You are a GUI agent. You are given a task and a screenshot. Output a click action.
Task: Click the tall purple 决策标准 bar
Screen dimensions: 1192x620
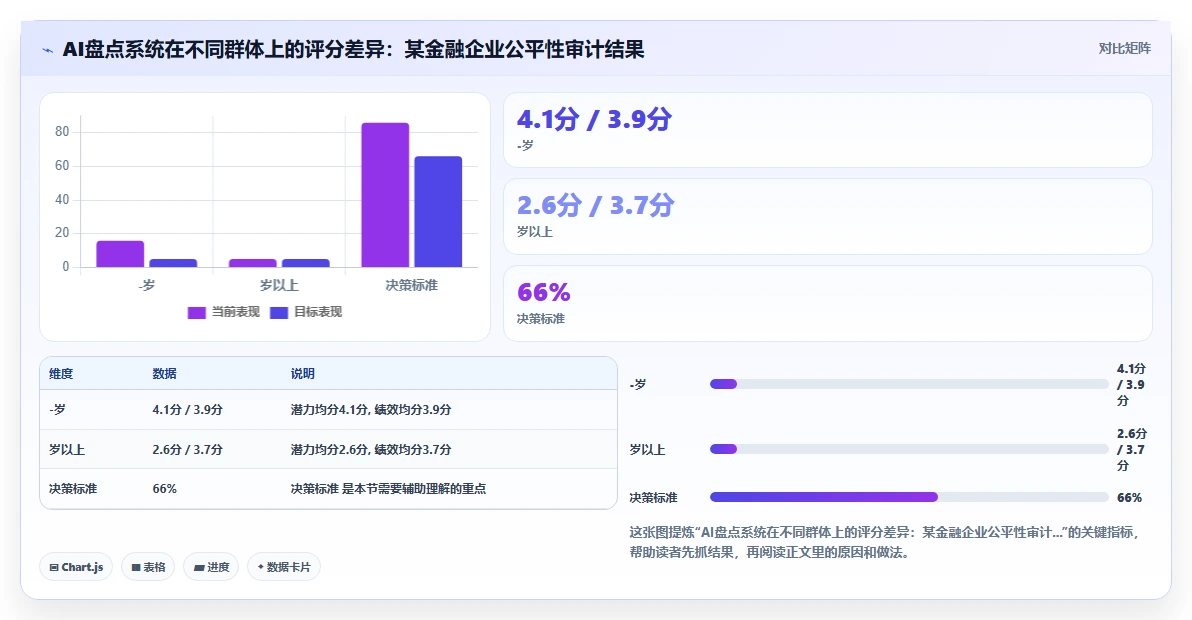[385, 195]
